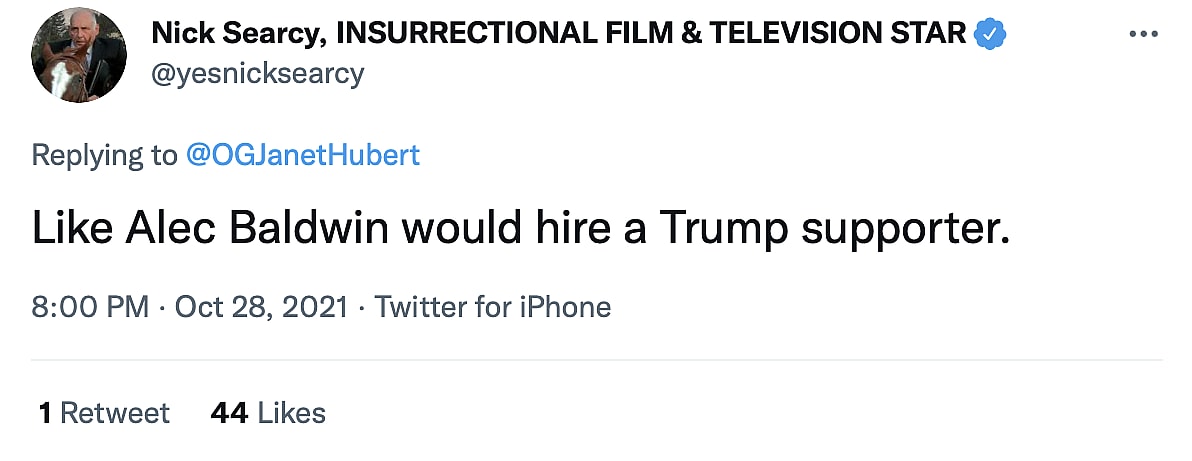
Task: Click the word "Like" starting the tweet
Action: point(73,228)
